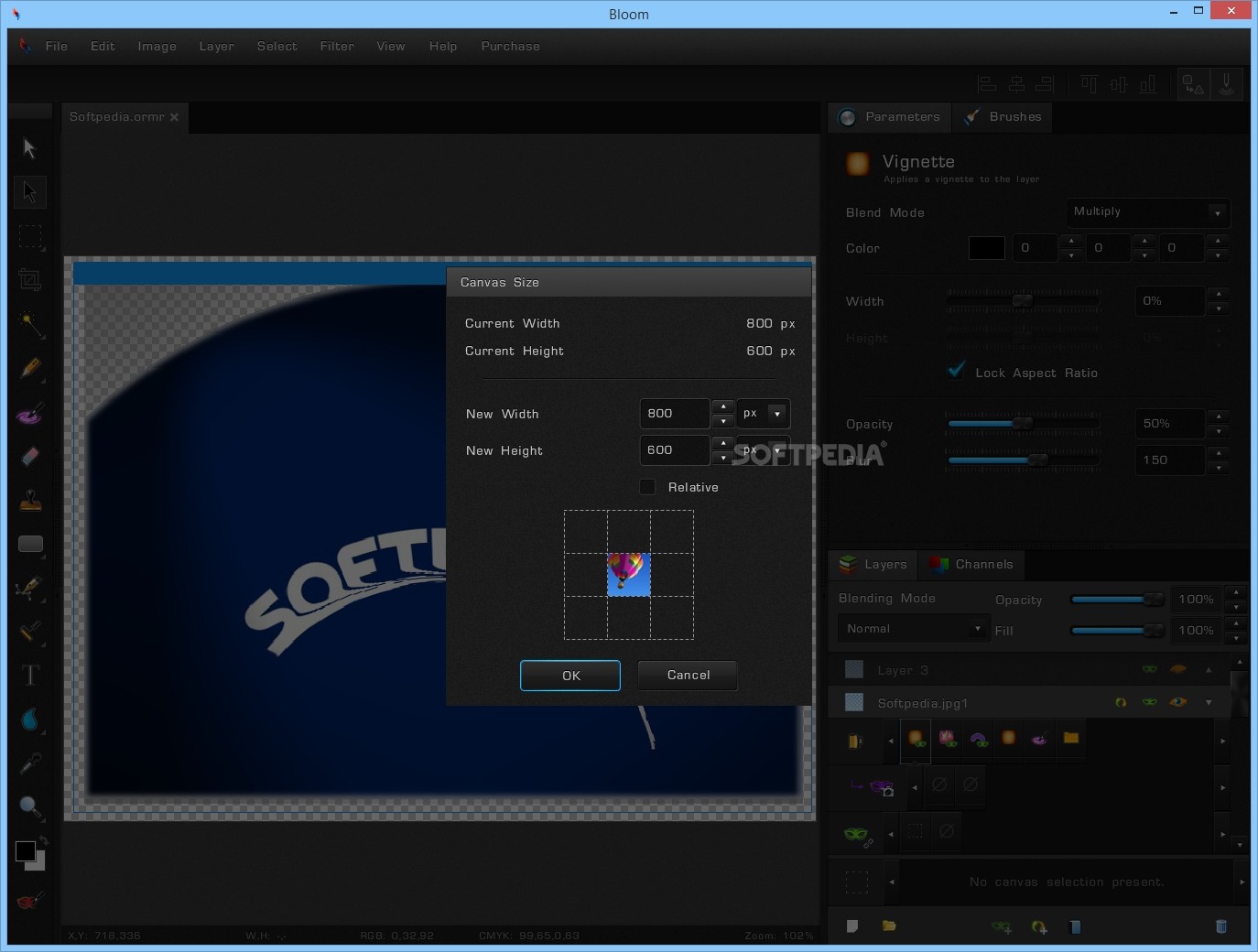Screen dimensions: 1258x952
Task: Collapse Softpedia.jpg1 layer with its arrow
Action: (1209, 702)
